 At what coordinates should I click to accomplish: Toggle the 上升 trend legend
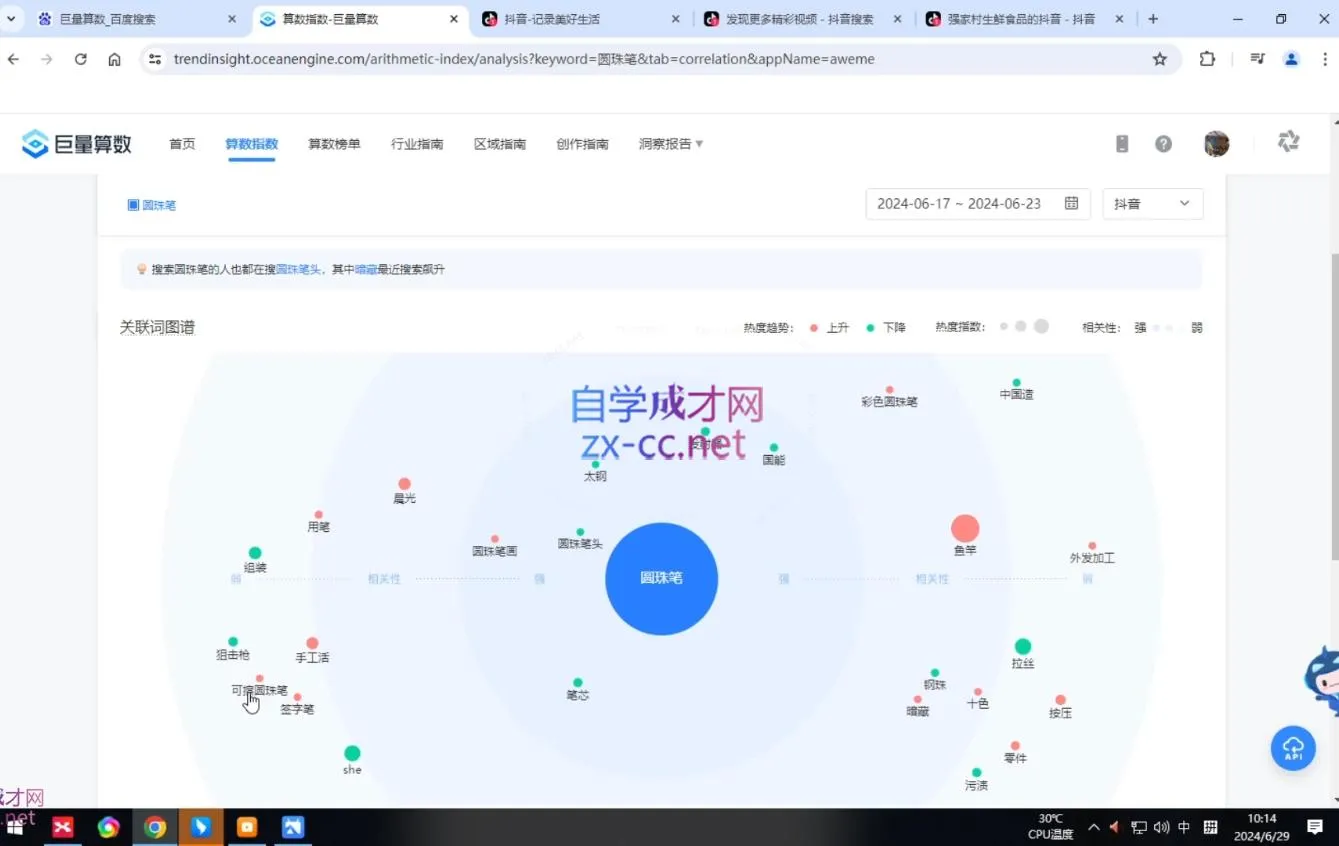(828, 327)
